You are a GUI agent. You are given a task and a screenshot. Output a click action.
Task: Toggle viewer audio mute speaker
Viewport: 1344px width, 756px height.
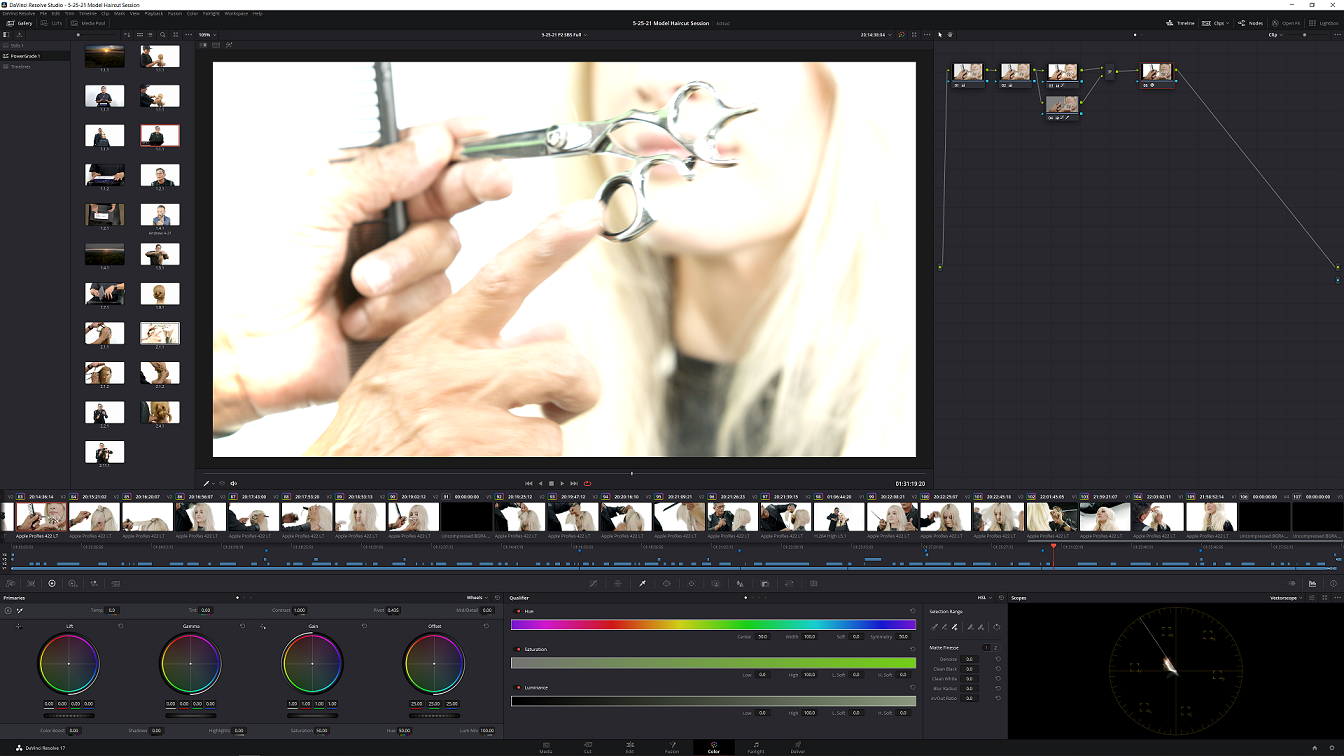(233, 483)
